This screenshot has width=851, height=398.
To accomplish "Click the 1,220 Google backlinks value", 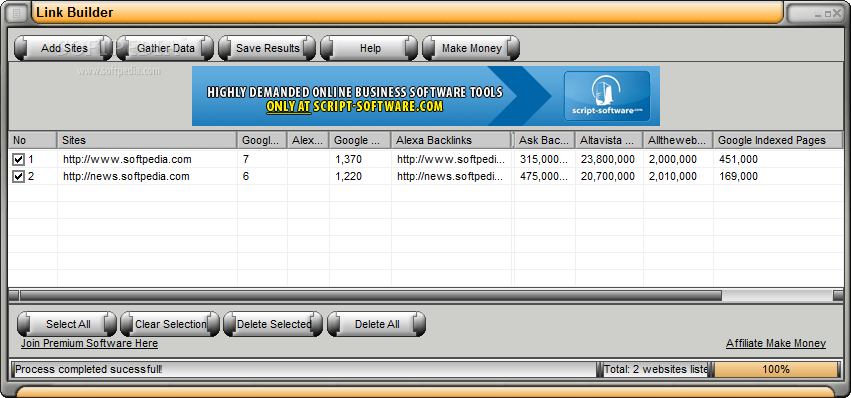I will click(x=348, y=176).
